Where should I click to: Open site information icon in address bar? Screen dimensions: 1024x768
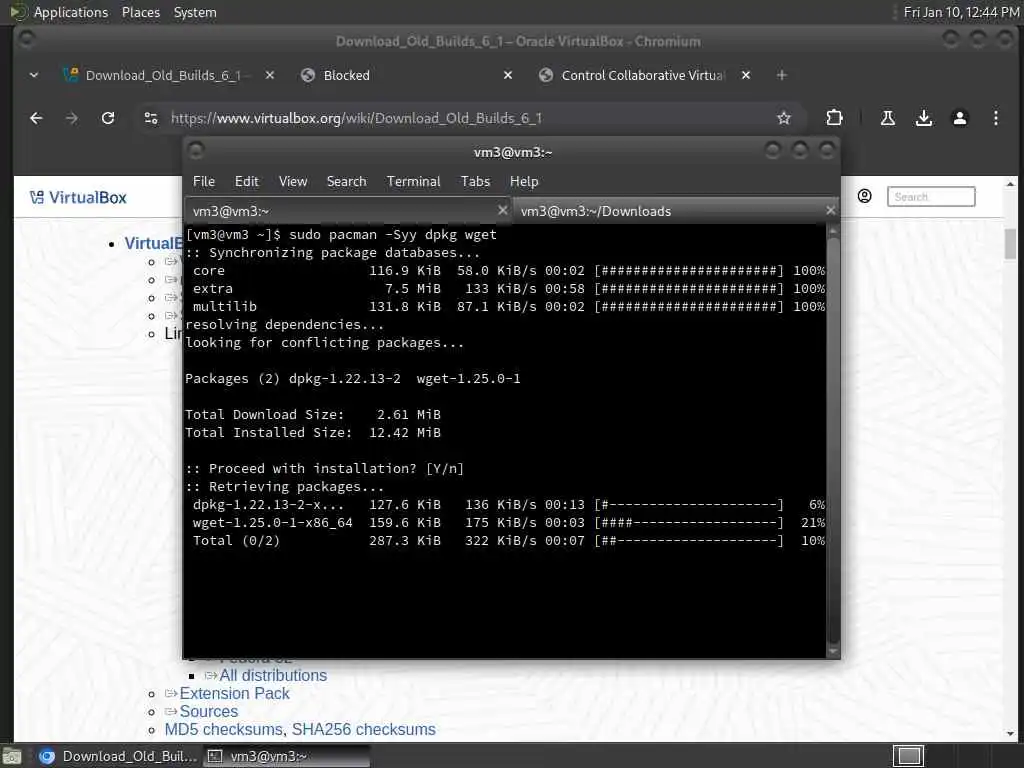(151, 118)
